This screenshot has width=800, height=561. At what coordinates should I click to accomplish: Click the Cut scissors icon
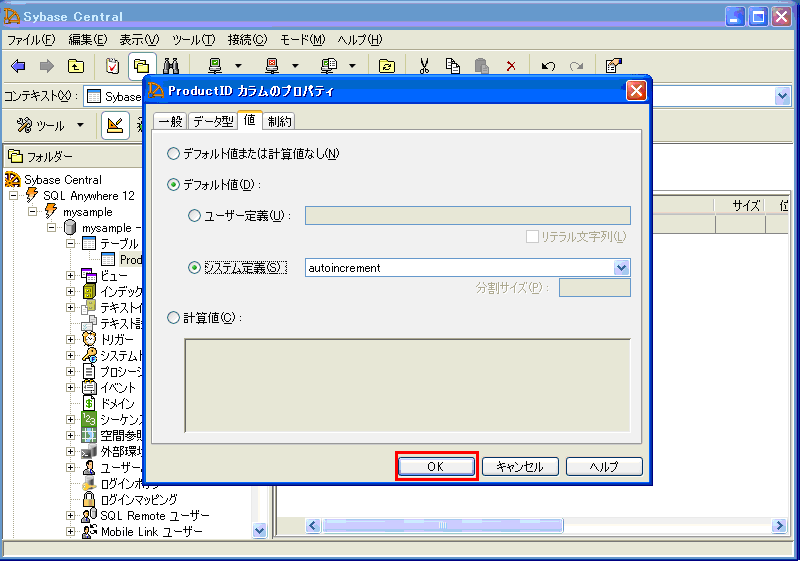424,66
